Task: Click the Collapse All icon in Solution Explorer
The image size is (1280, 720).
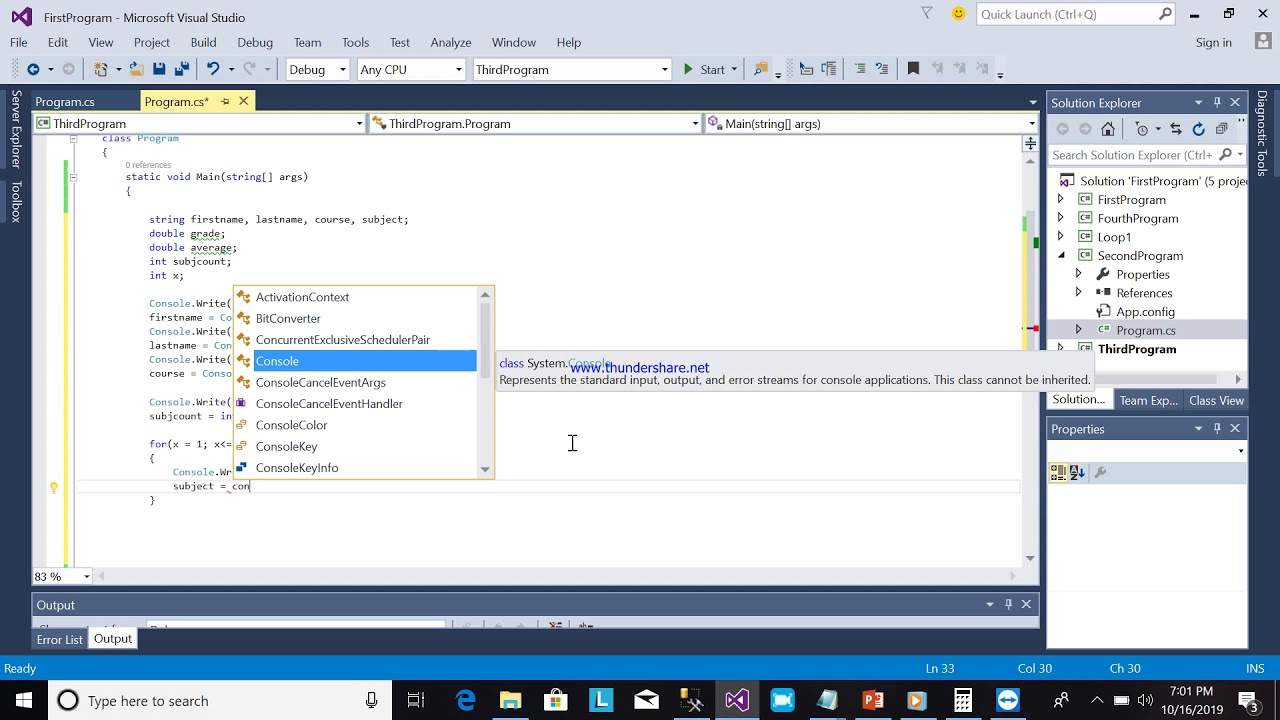Action: [1222, 129]
